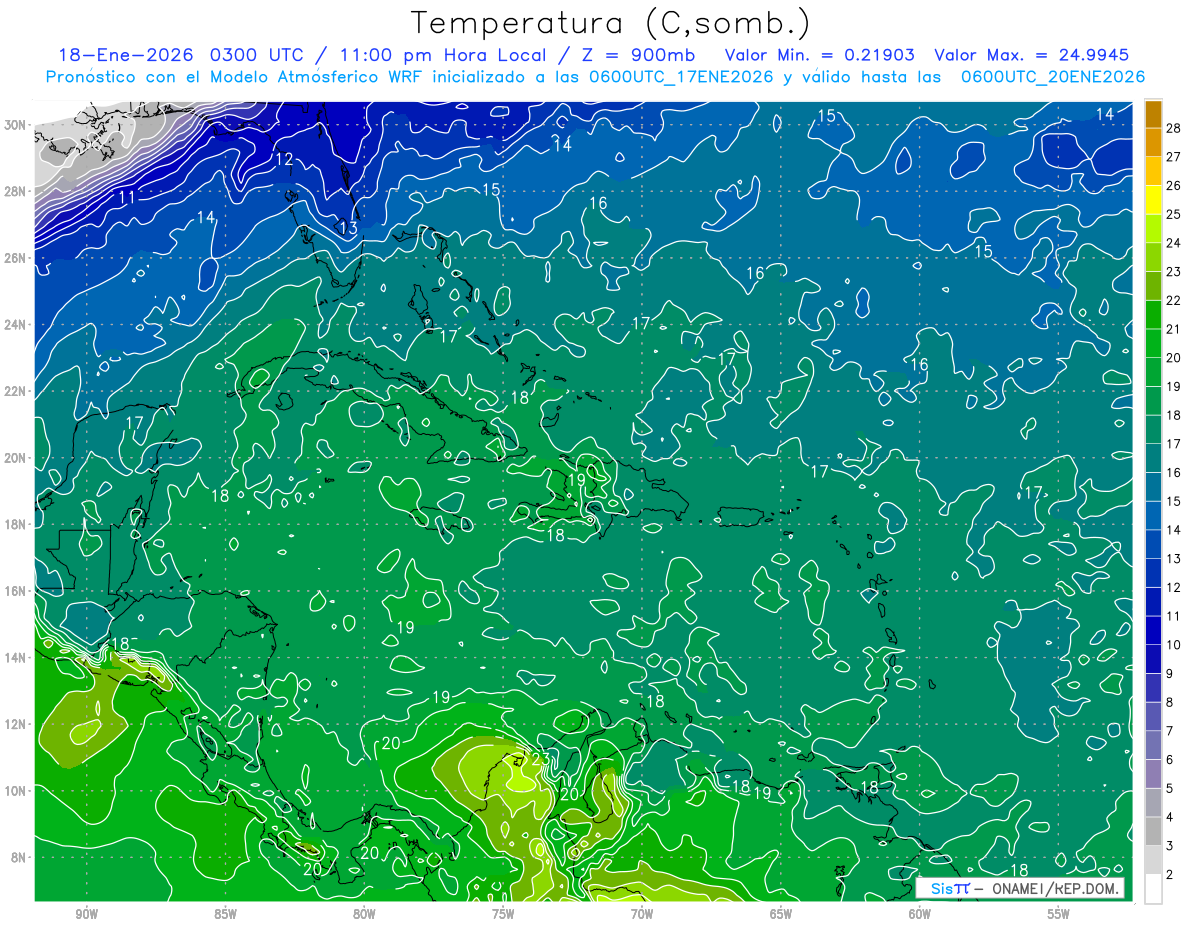
Task: Click the longitude axis label "65W"
Action: pos(781,914)
